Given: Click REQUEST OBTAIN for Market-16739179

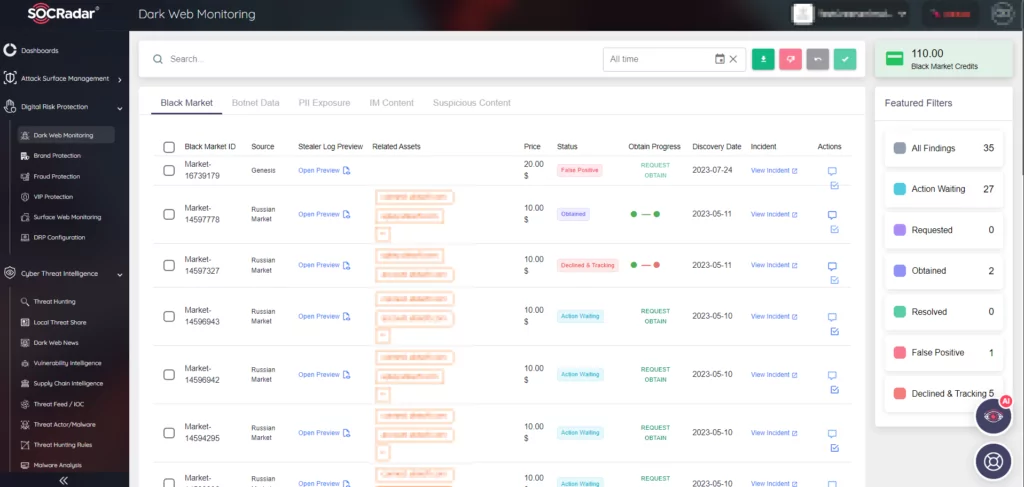Looking at the screenshot, I should pos(655,170).
